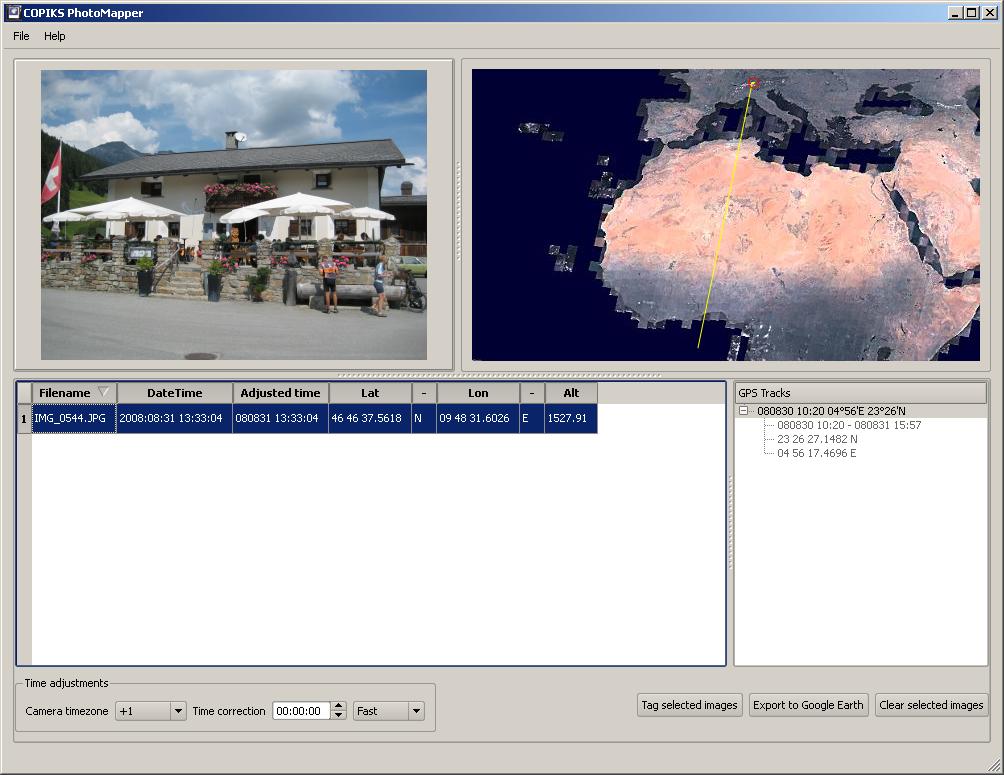
Task: Click the COPIKS PhotoMapper title bar icon
Action: click(13, 13)
